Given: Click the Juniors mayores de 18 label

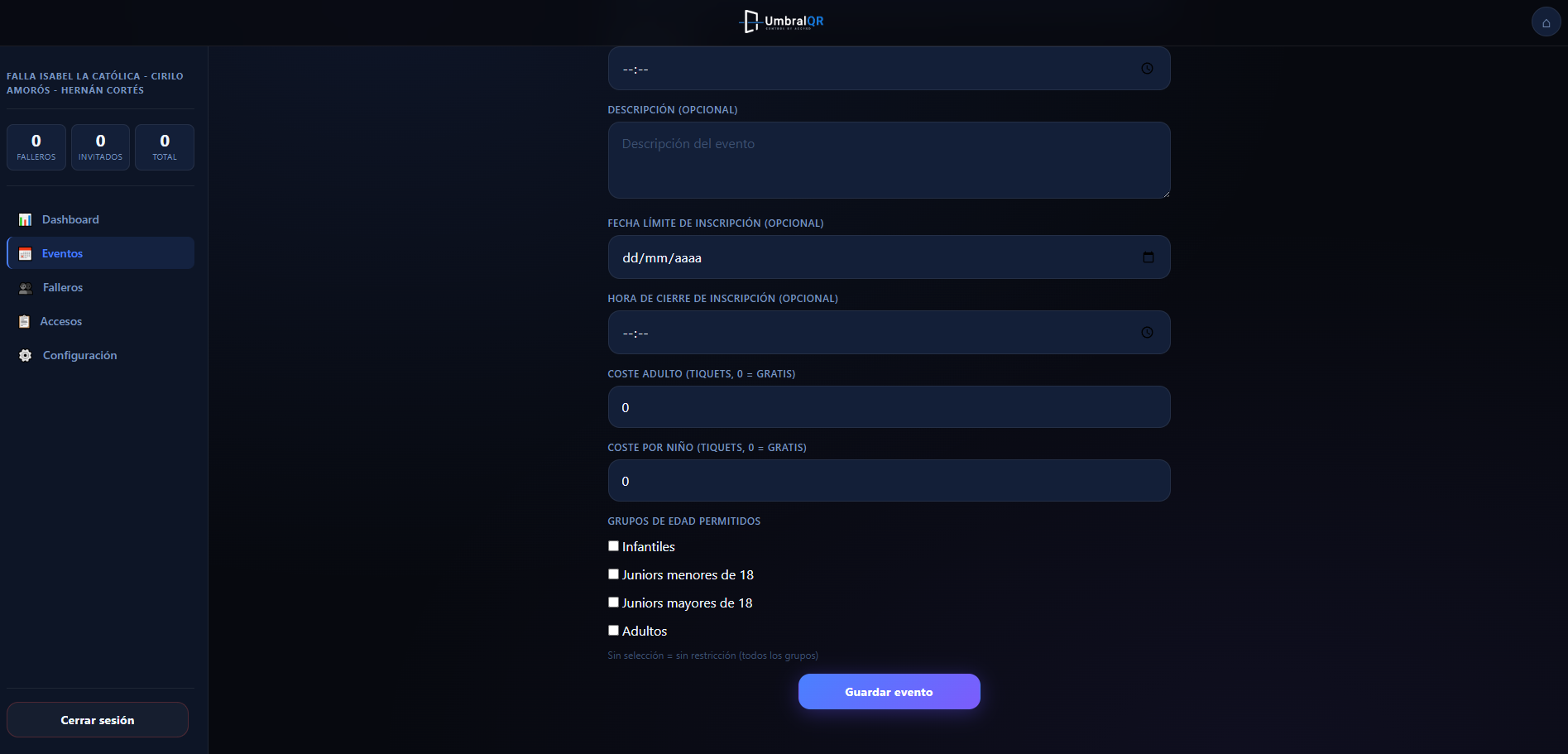Looking at the screenshot, I should 688,603.
